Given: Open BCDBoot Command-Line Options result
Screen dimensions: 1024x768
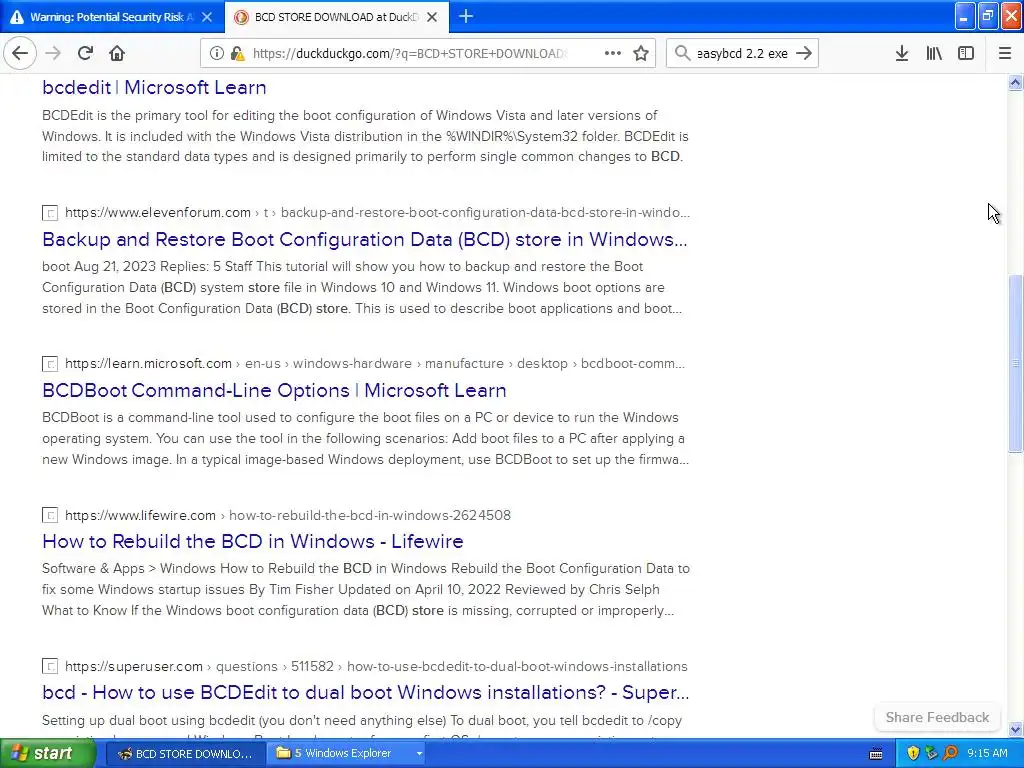Looking at the screenshot, I should pyautogui.click(x=274, y=390).
